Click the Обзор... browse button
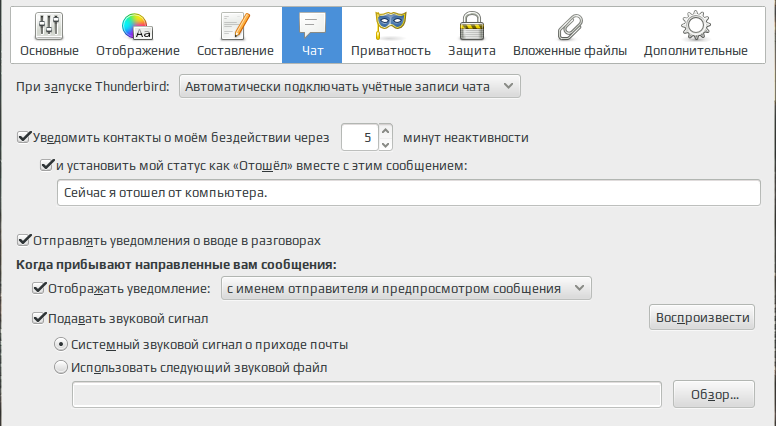Screen dimensions: 776x426 714,394
